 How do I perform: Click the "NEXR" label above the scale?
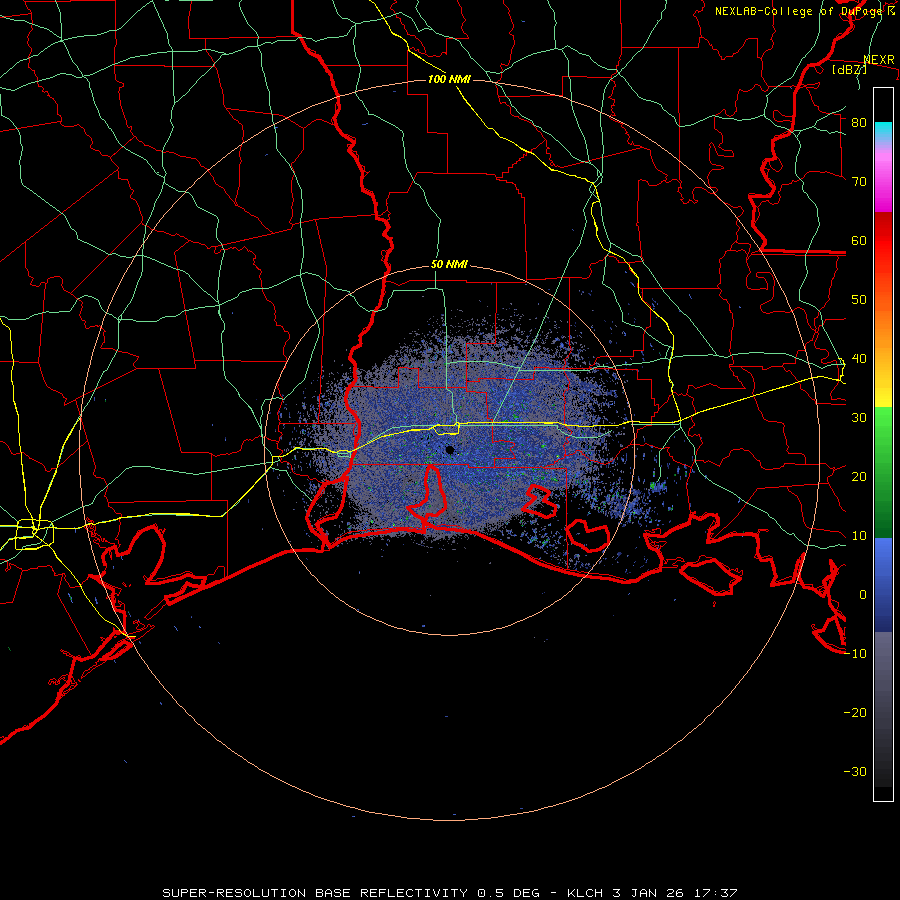(879, 60)
